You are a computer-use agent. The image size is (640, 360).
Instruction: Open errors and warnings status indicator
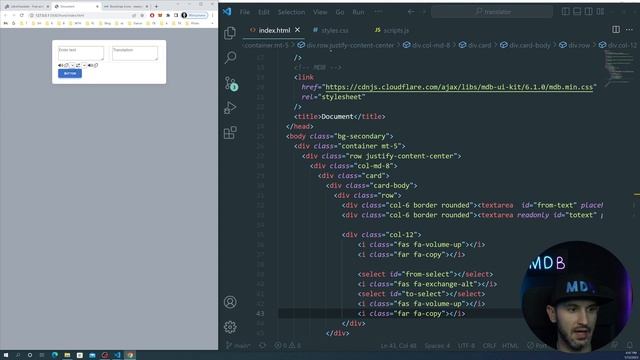pyautogui.click(x=288, y=345)
